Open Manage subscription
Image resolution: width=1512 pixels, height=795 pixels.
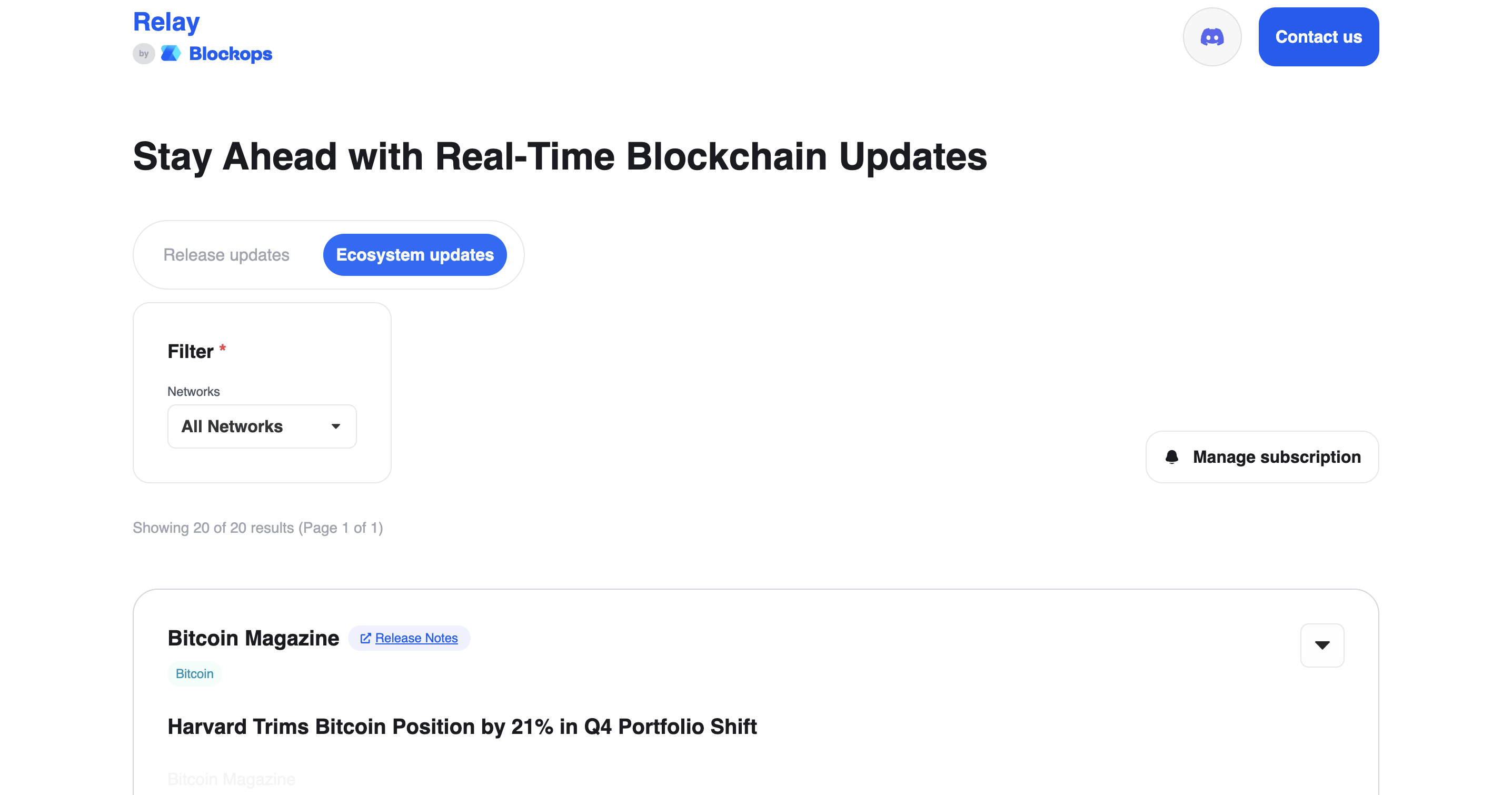tap(1261, 457)
